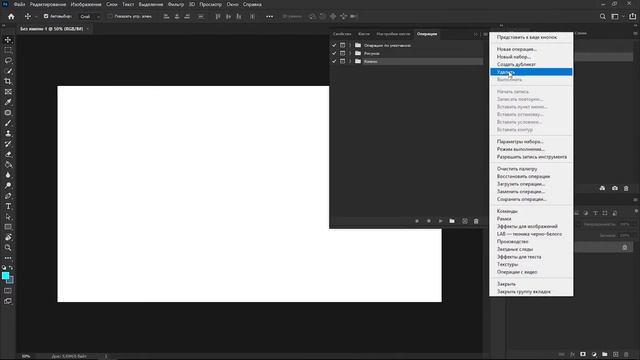640x360 pixels.
Task: Expand the Default Actions set
Action: [350, 45]
